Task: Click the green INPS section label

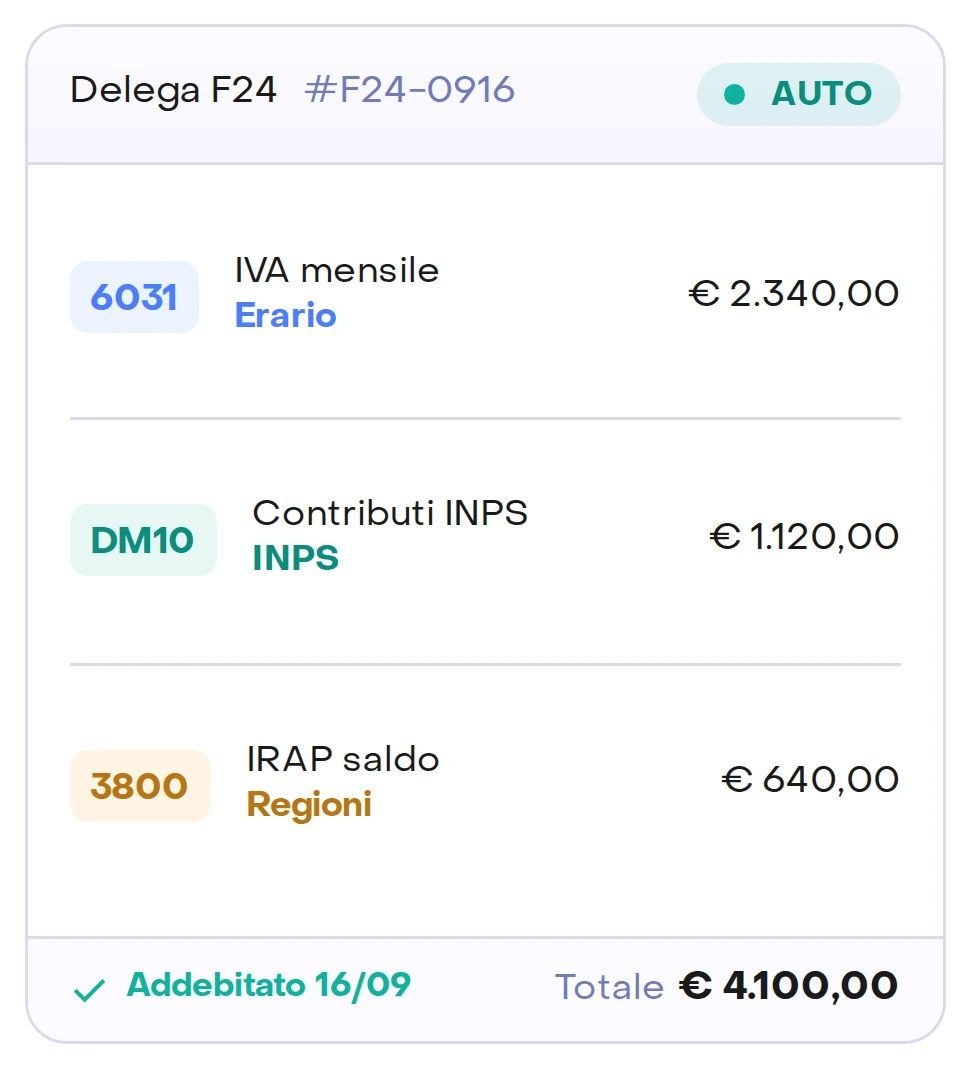Action: pos(296,558)
